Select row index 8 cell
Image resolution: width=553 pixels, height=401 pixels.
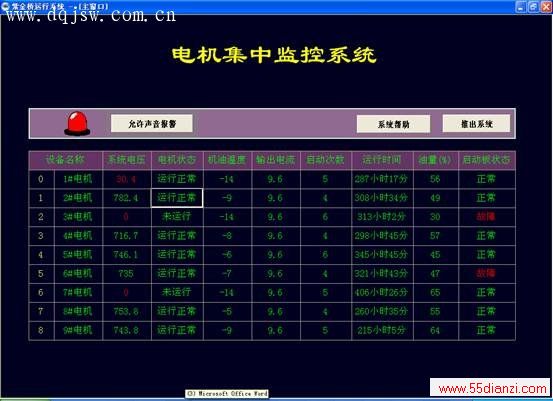click(x=41, y=330)
